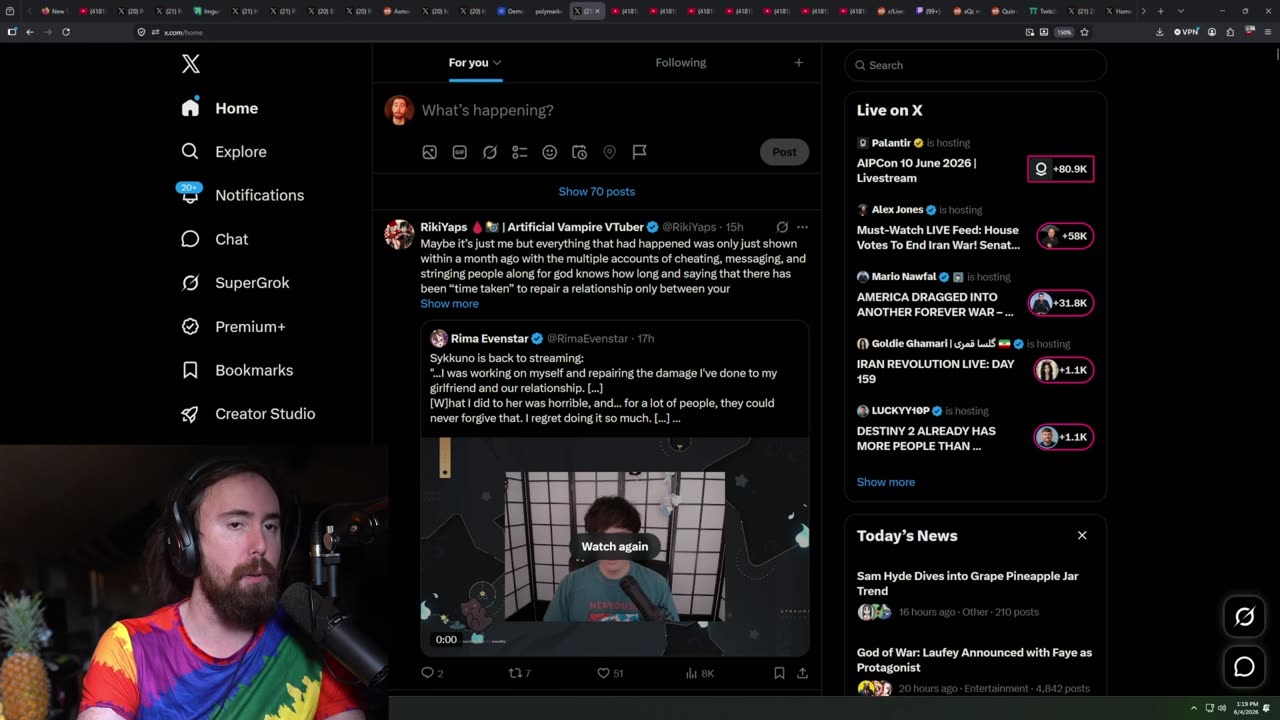Click browser back arrow

tap(29, 32)
